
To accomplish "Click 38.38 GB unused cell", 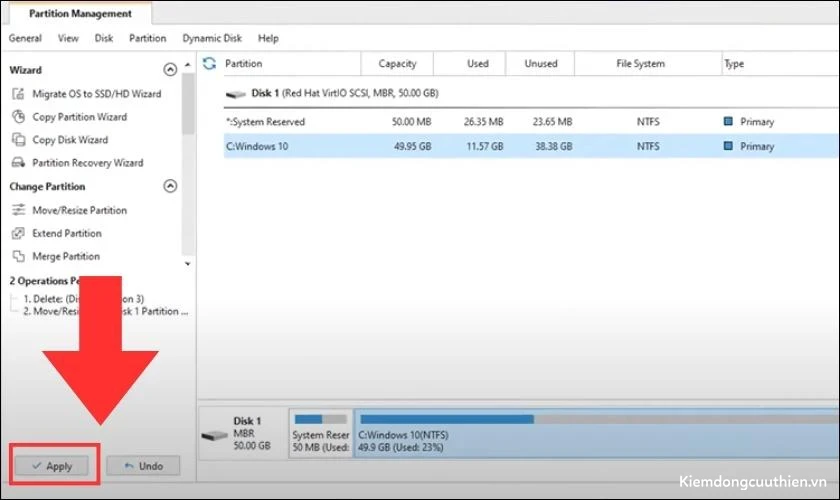I will click(x=553, y=146).
